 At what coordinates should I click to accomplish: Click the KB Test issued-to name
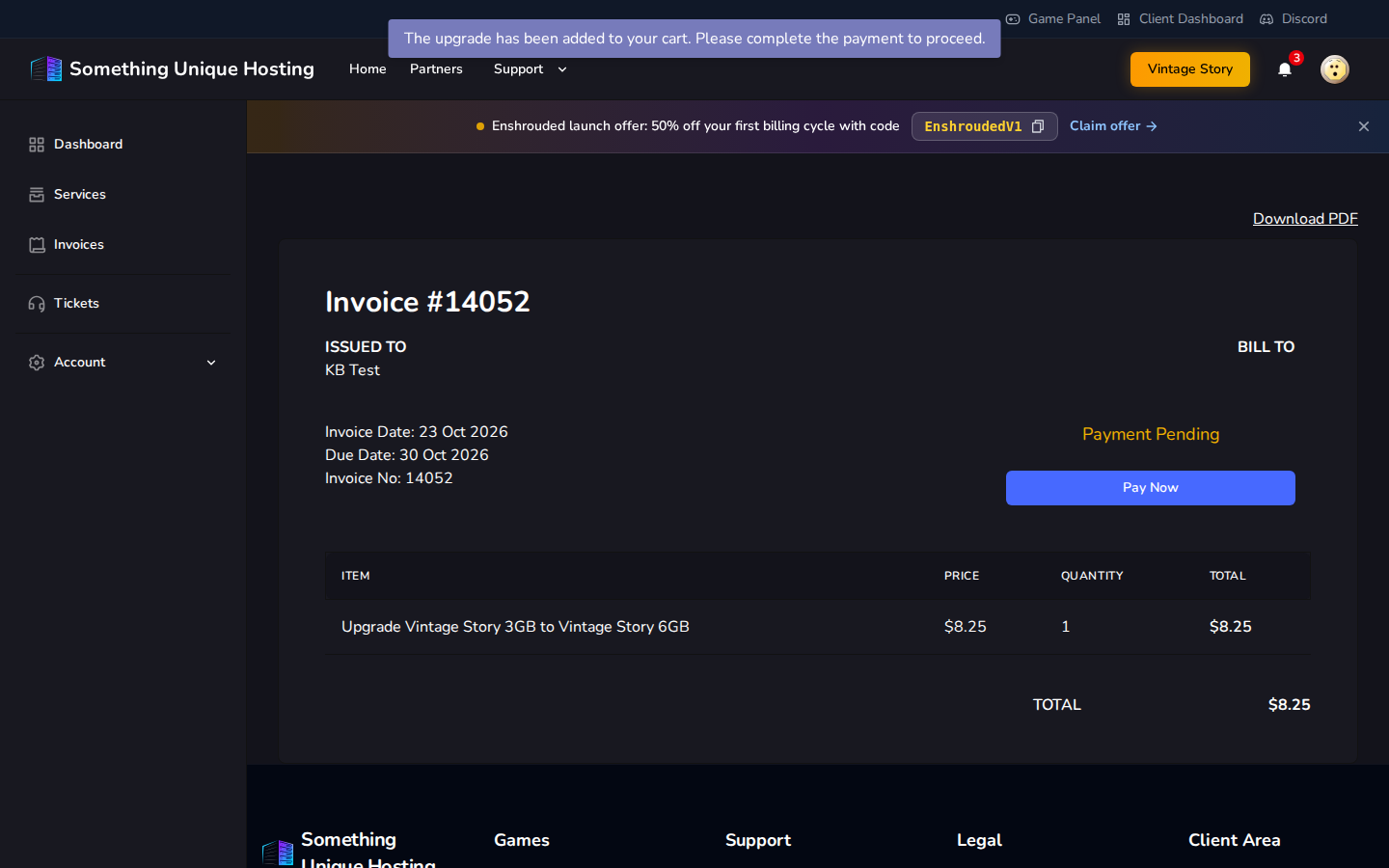[x=352, y=370]
